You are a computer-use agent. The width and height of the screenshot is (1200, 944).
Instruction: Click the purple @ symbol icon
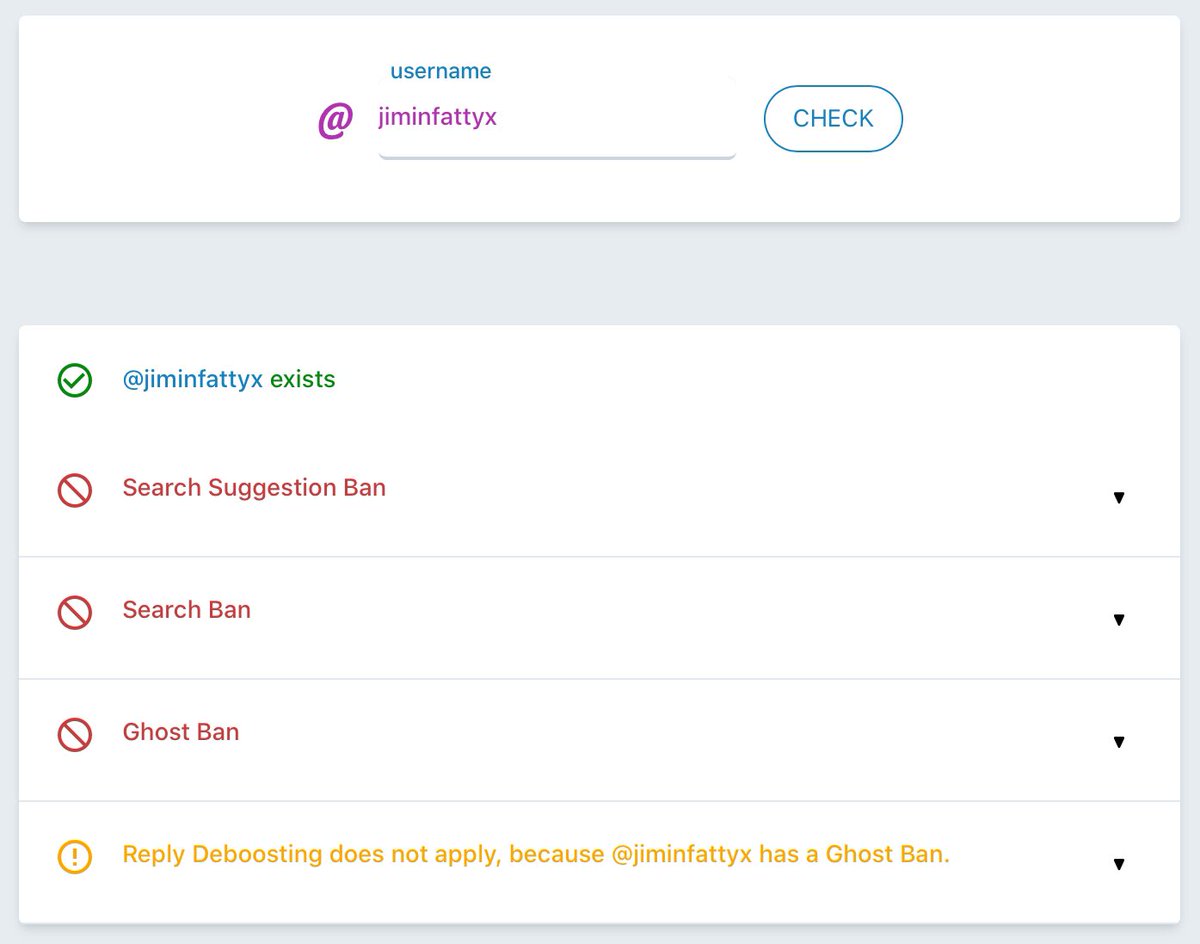335,121
